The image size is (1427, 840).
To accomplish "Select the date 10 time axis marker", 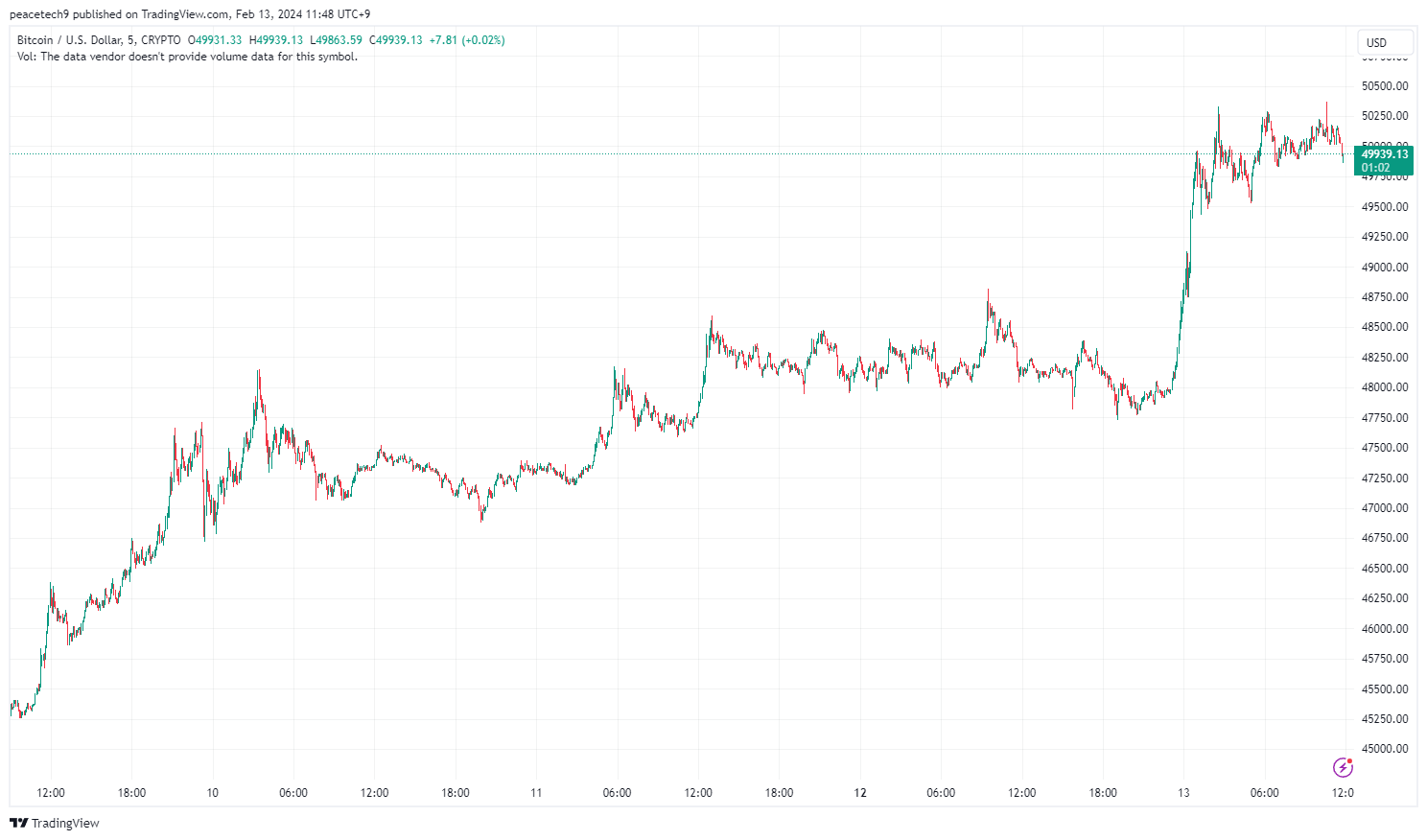I will (213, 793).
